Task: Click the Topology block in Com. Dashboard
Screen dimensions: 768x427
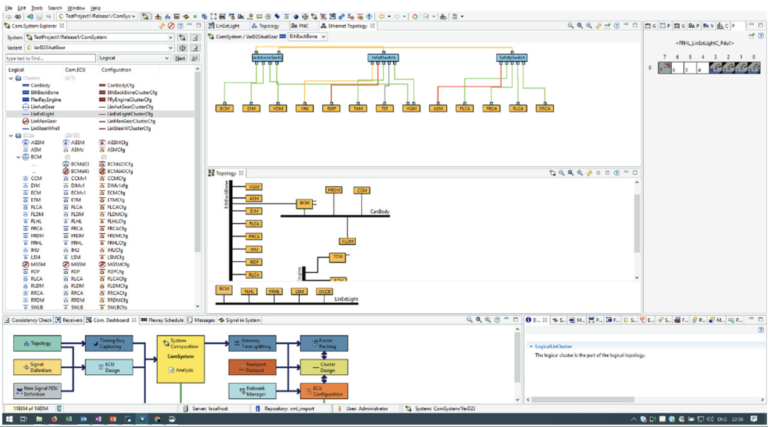Action: point(36,344)
